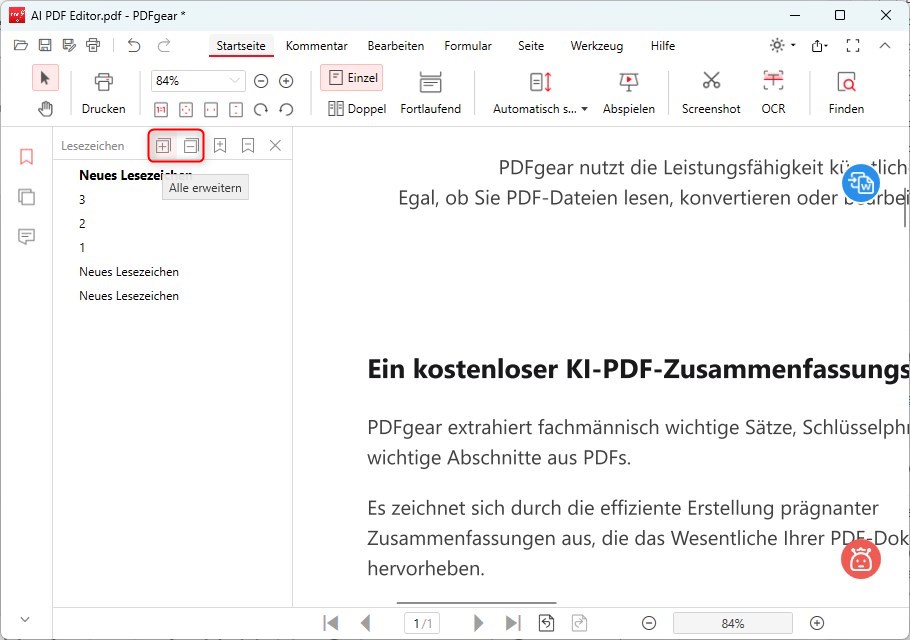
Task: Click the blue PDF to Word floating icon
Action: click(861, 183)
